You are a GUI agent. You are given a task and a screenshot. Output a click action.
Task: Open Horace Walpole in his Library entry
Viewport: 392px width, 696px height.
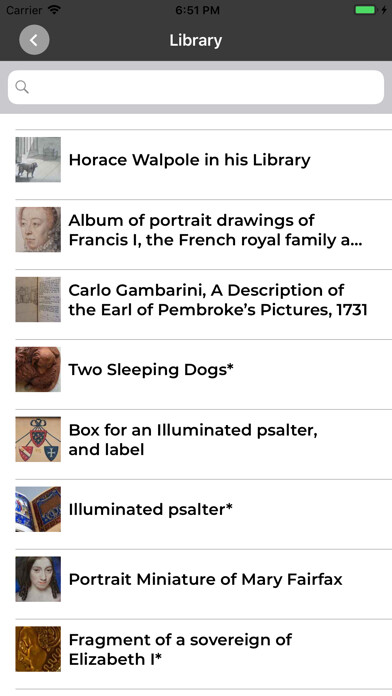190,160
